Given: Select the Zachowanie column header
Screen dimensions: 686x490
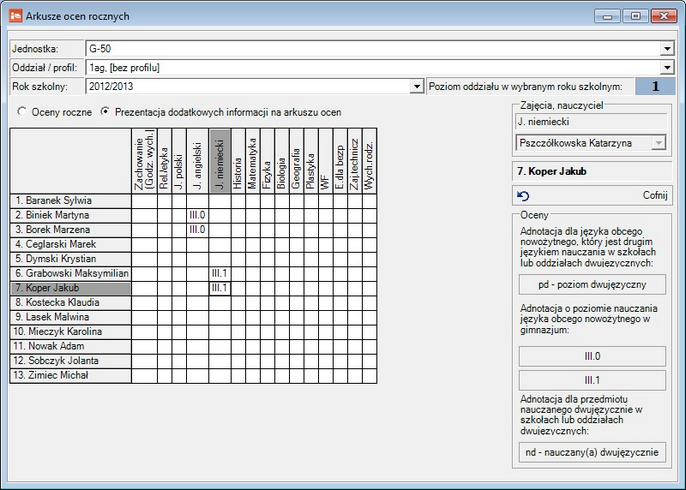Looking at the screenshot, I should pos(144,161).
